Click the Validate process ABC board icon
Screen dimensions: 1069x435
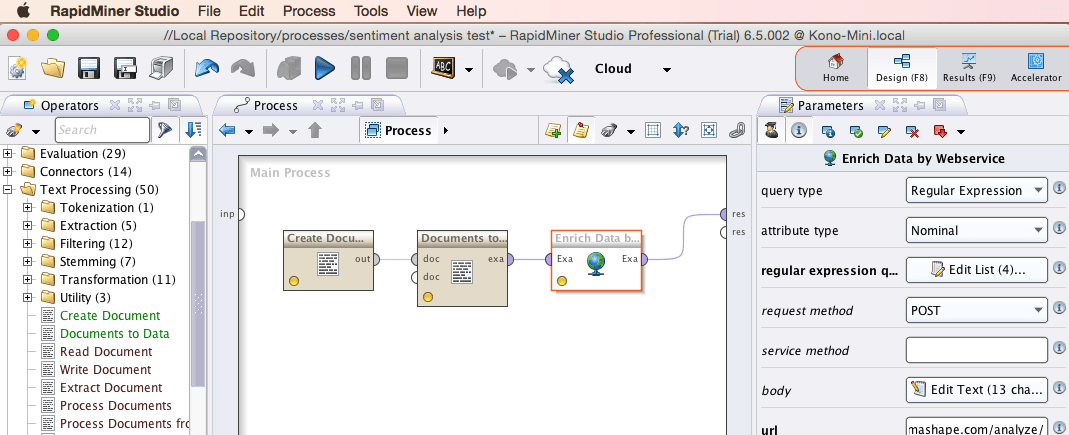[443, 68]
